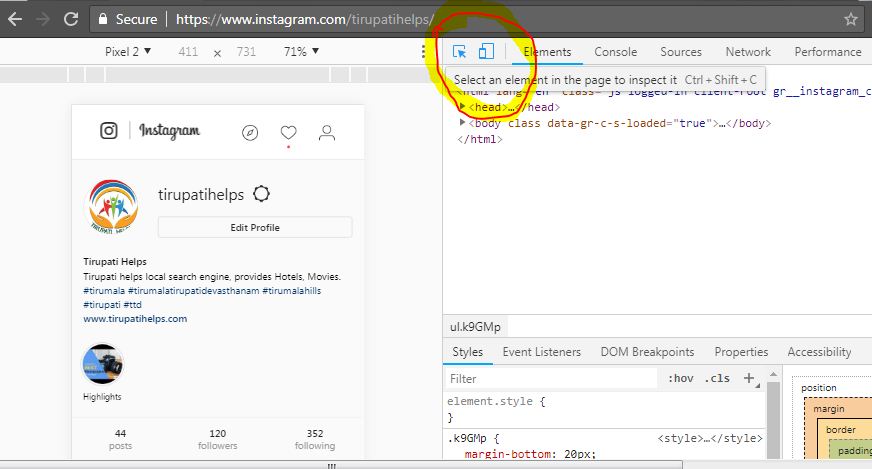
Task: Click the browser back arrow
Action: coord(15,19)
